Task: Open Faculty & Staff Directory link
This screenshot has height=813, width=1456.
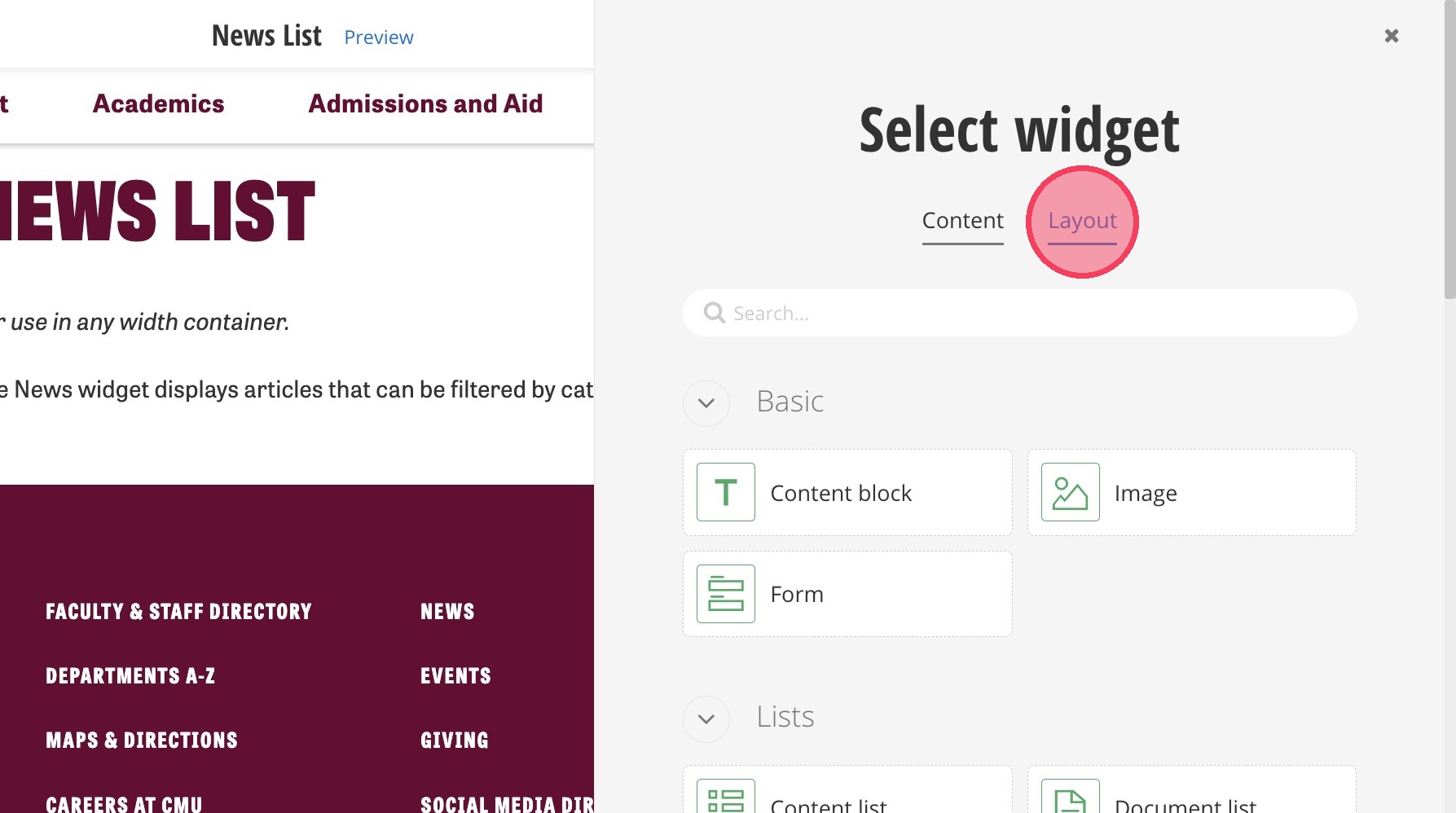Action: [178, 612]
